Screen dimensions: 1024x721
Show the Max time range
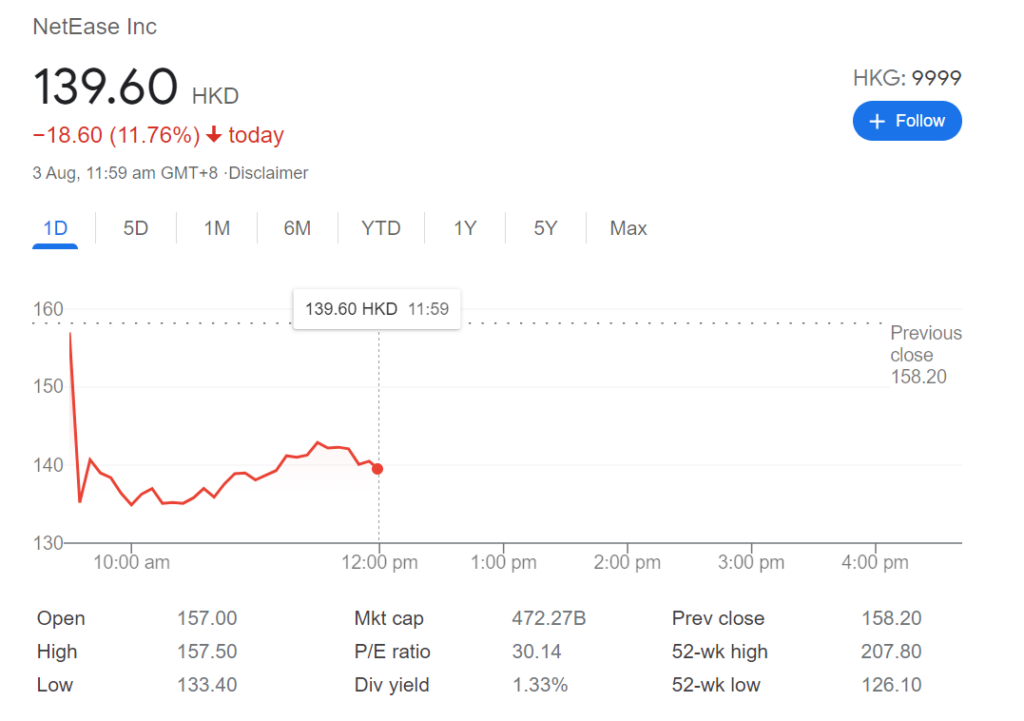point(628,229)
